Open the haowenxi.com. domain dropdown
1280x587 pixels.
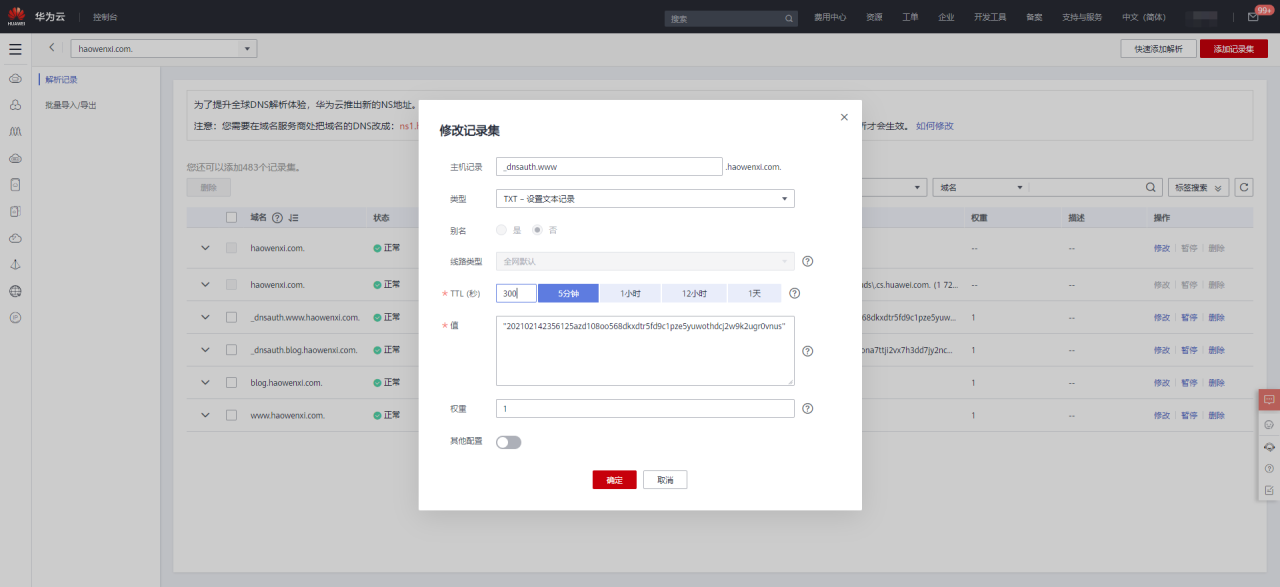(163, 48)
